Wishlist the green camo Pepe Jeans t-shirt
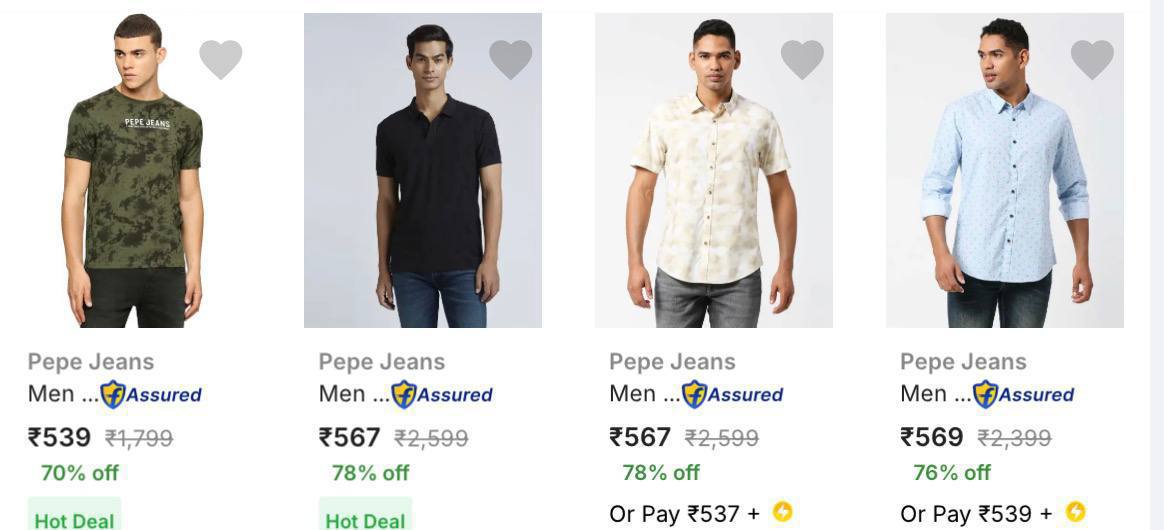This screenshot has height=530, width=1164. point(220,59)
